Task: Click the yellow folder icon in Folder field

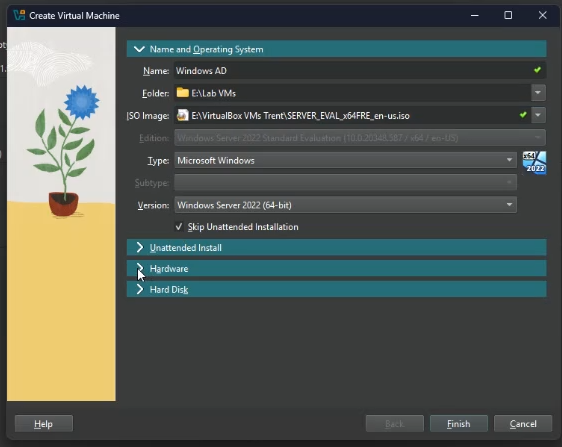Action: [x=182, y=92]
